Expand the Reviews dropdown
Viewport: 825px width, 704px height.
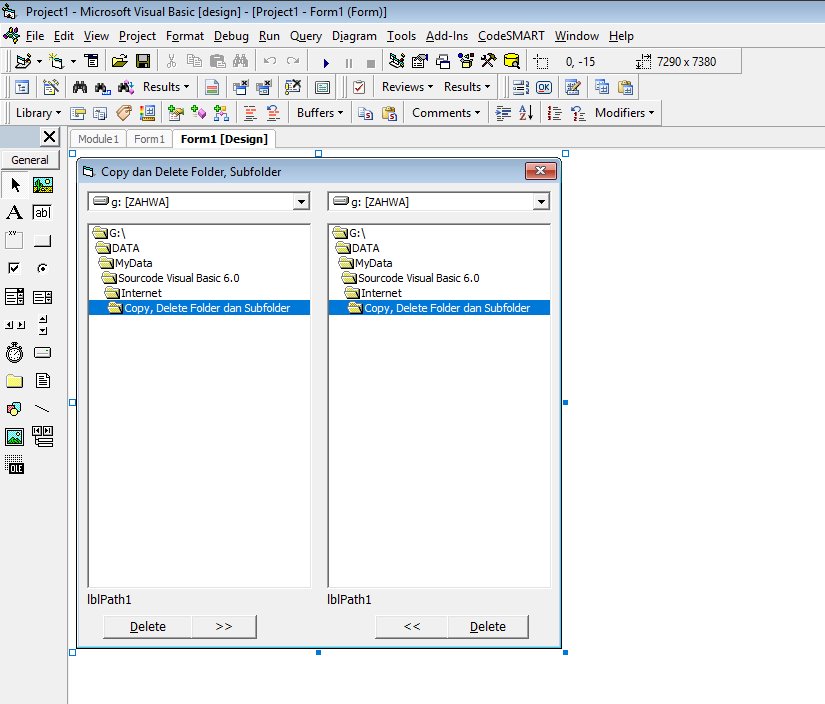pyautogui.click(x=407, y=87)
